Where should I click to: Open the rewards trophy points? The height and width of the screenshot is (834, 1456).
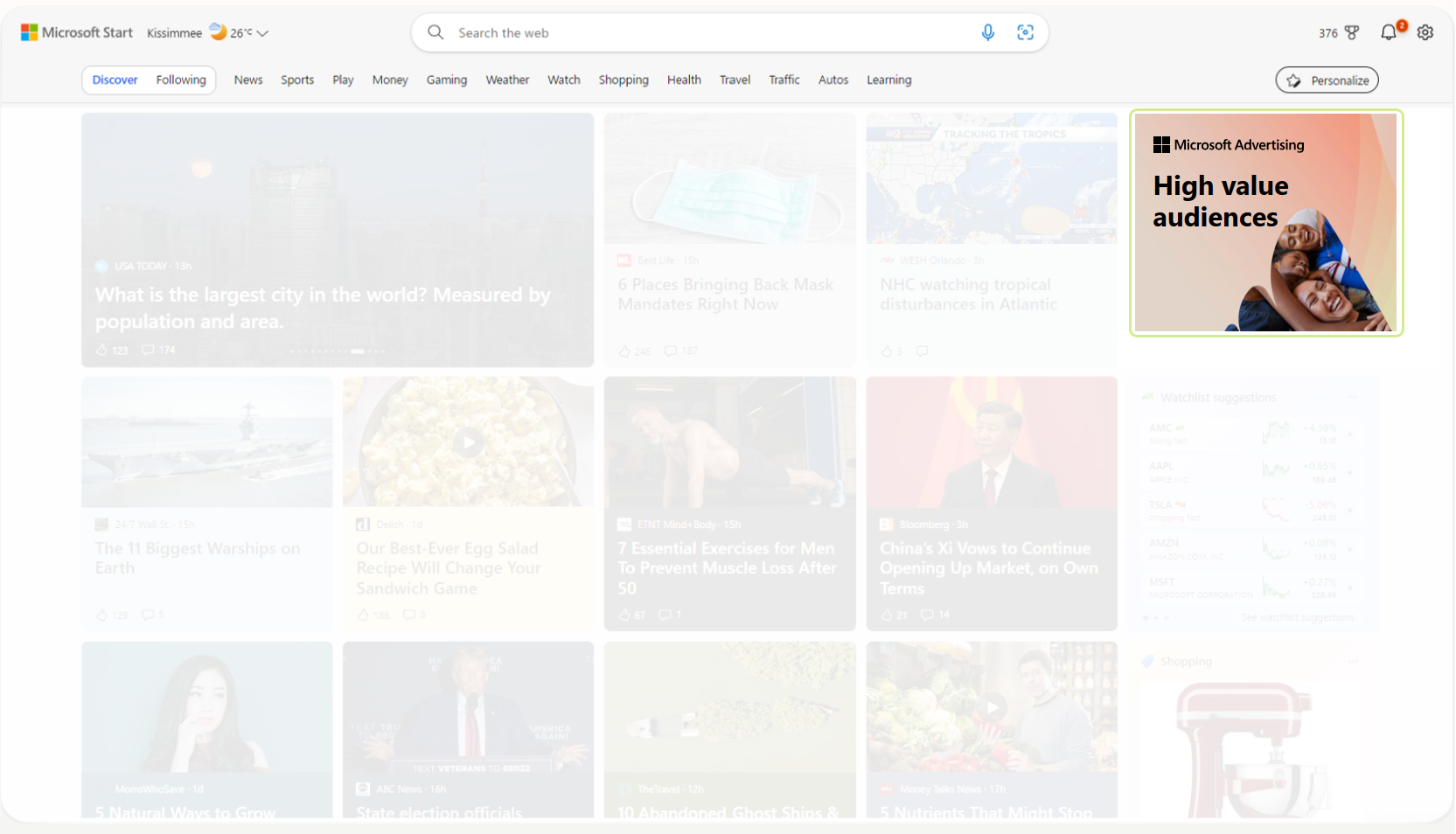1339,32
